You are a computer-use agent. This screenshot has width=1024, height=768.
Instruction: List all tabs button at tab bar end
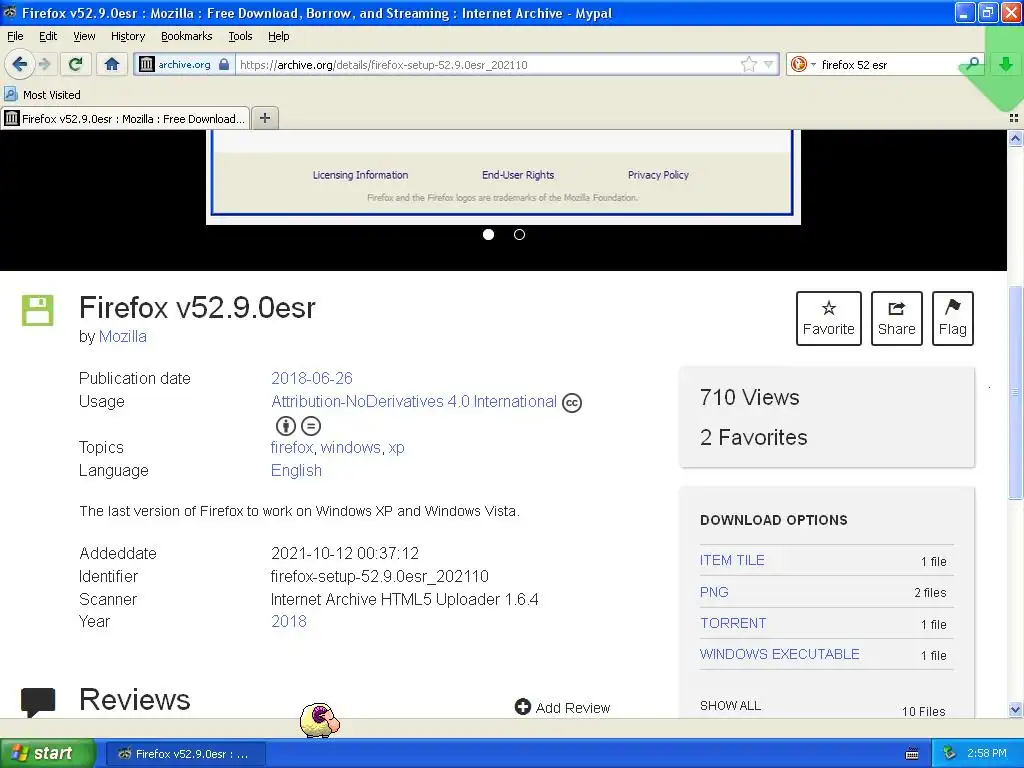pos(1014,118)
